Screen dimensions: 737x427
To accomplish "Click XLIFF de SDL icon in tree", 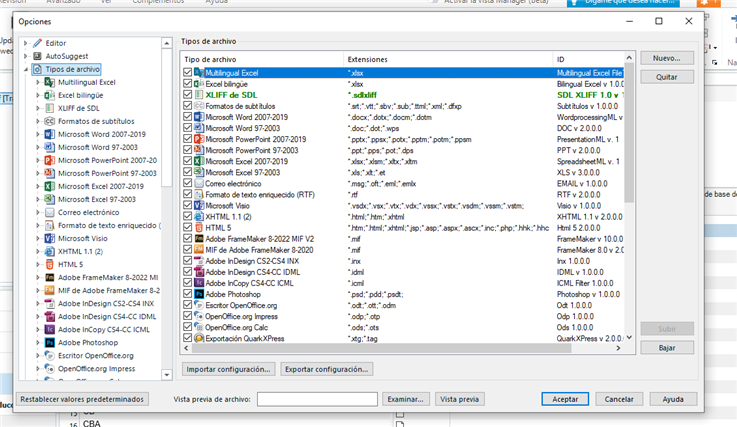I will [x=50, y=108].
